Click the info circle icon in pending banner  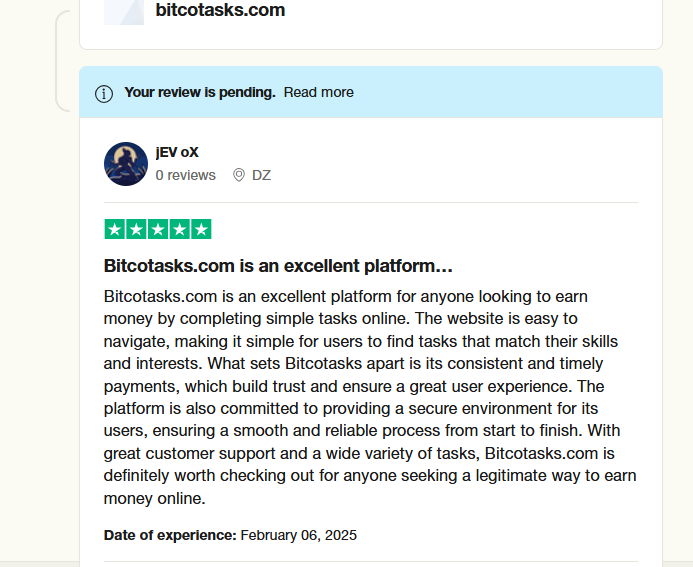[x=104, y=94]
